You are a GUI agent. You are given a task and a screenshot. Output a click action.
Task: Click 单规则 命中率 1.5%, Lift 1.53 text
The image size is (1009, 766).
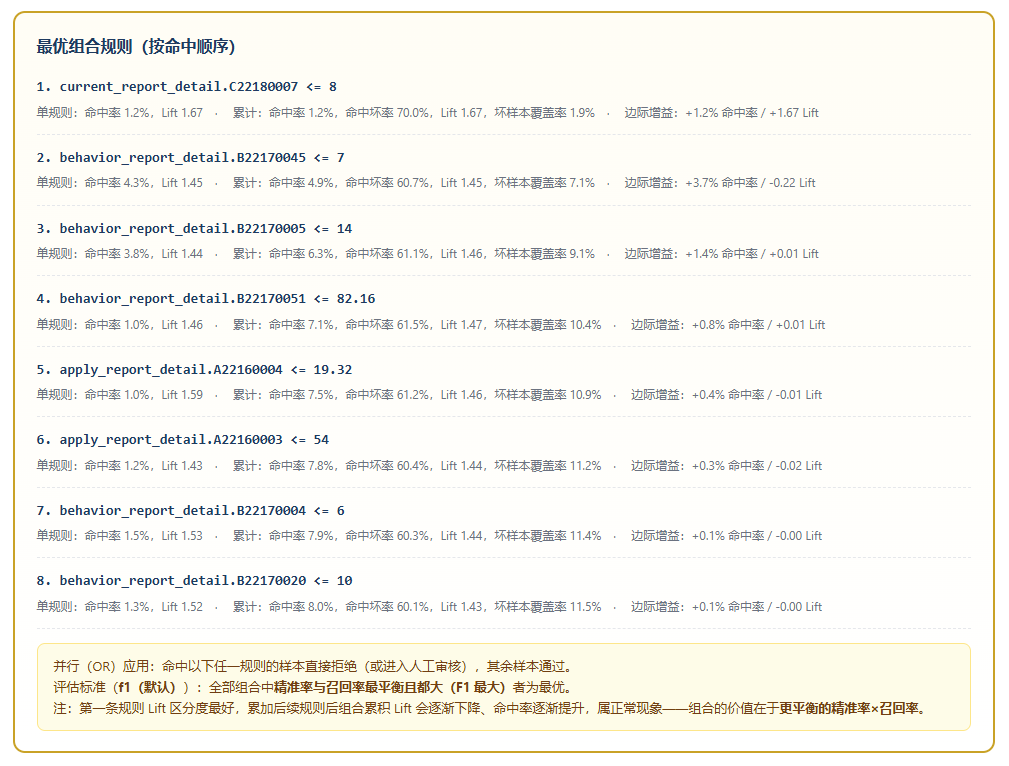pos(120,536)
